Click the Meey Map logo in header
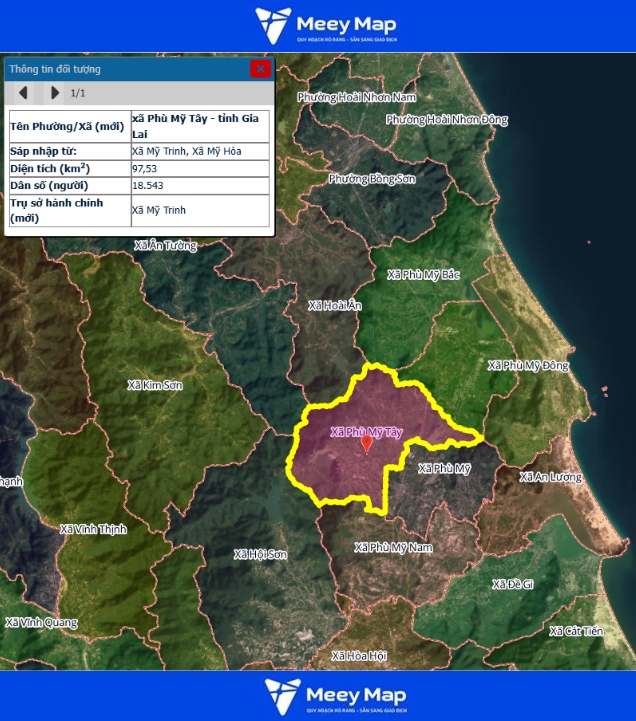 tap(326, 25)
